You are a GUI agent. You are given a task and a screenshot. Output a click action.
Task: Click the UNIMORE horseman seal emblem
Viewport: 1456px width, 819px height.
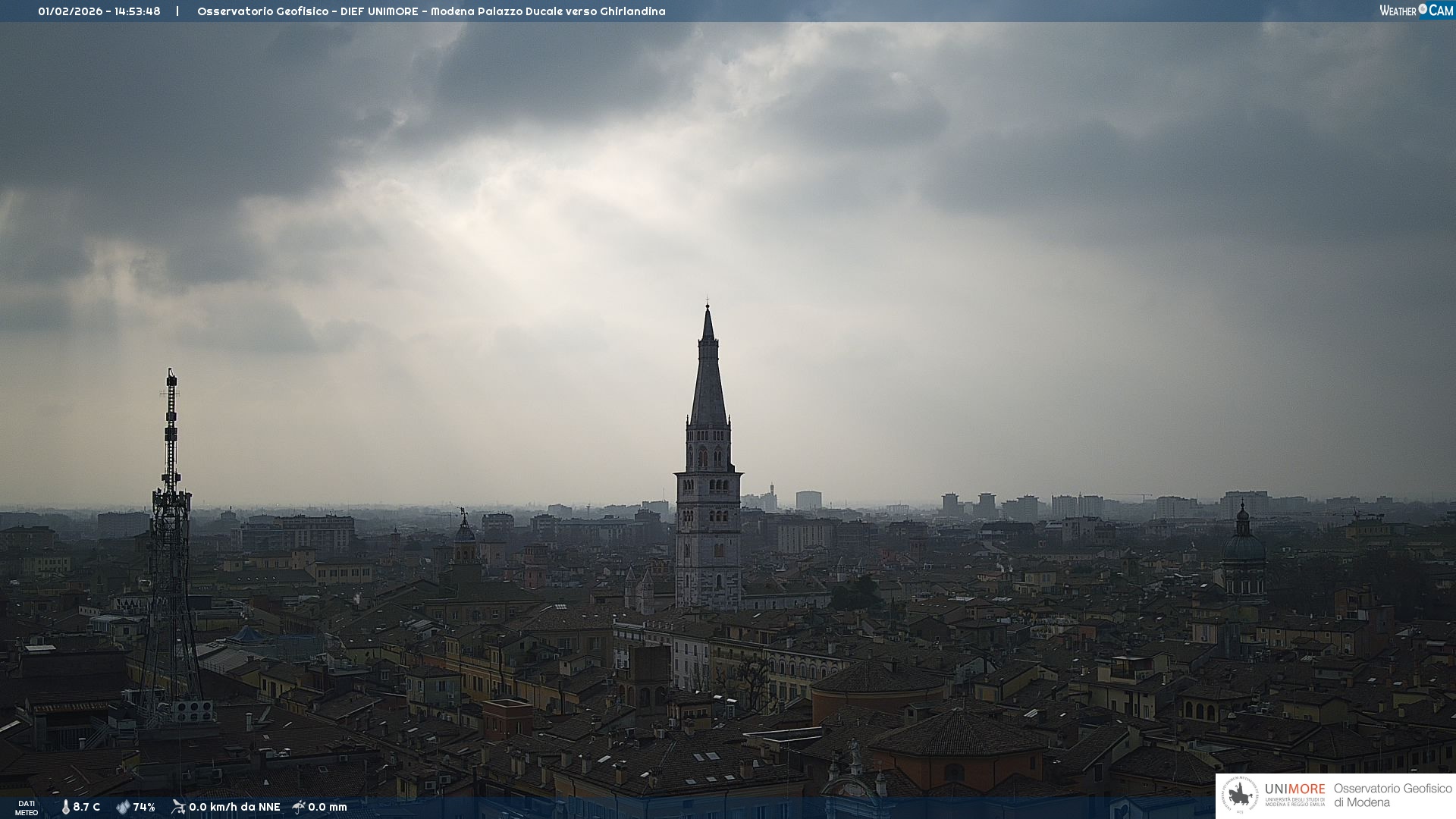(x=1240, y=795)
